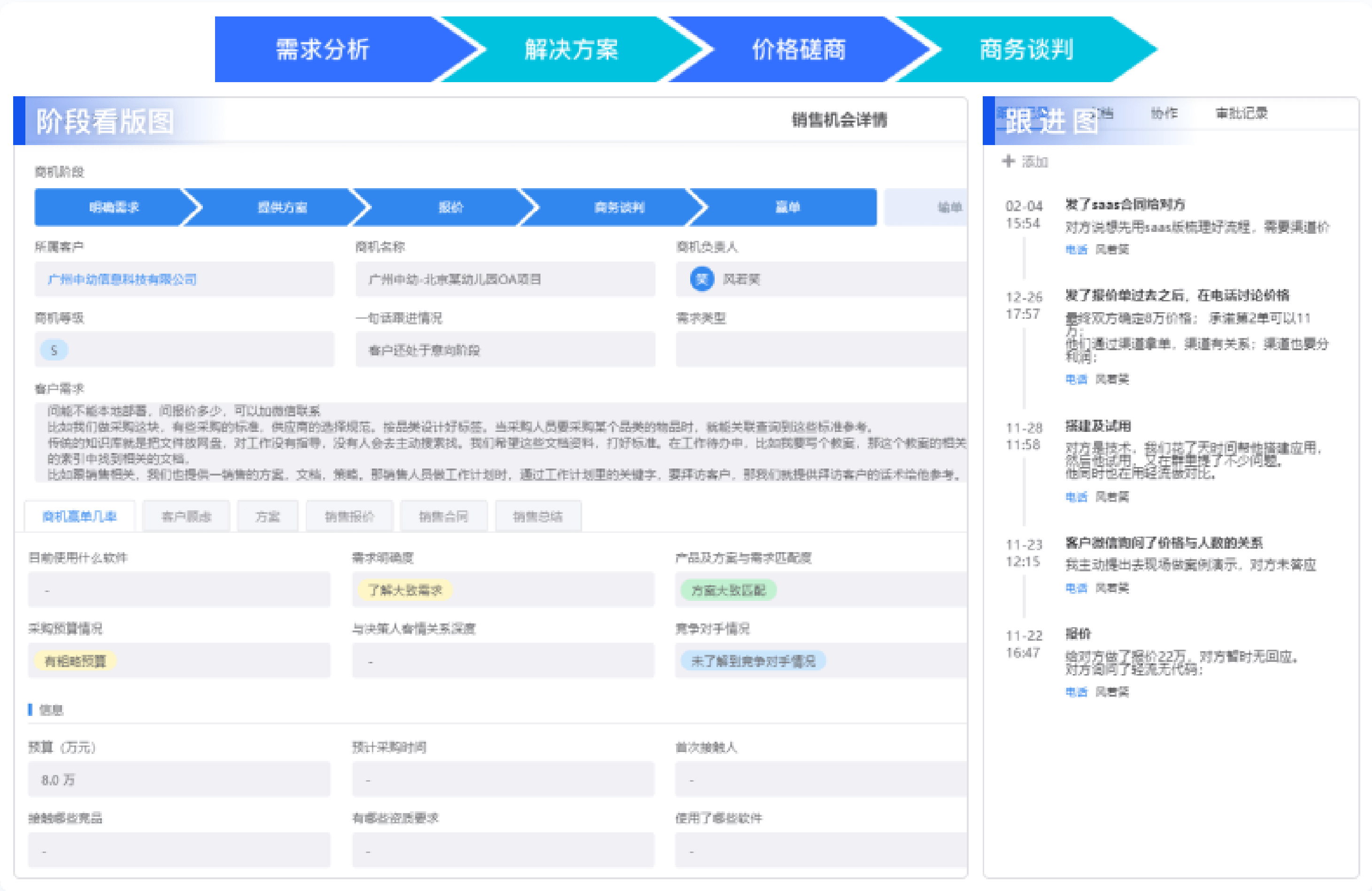The height and width of the screenshot is (891, 1372).
Task: Open the 发了报价单过去之后 follow-up entry
Action: pyautogui.click(x=1177, y=295)
